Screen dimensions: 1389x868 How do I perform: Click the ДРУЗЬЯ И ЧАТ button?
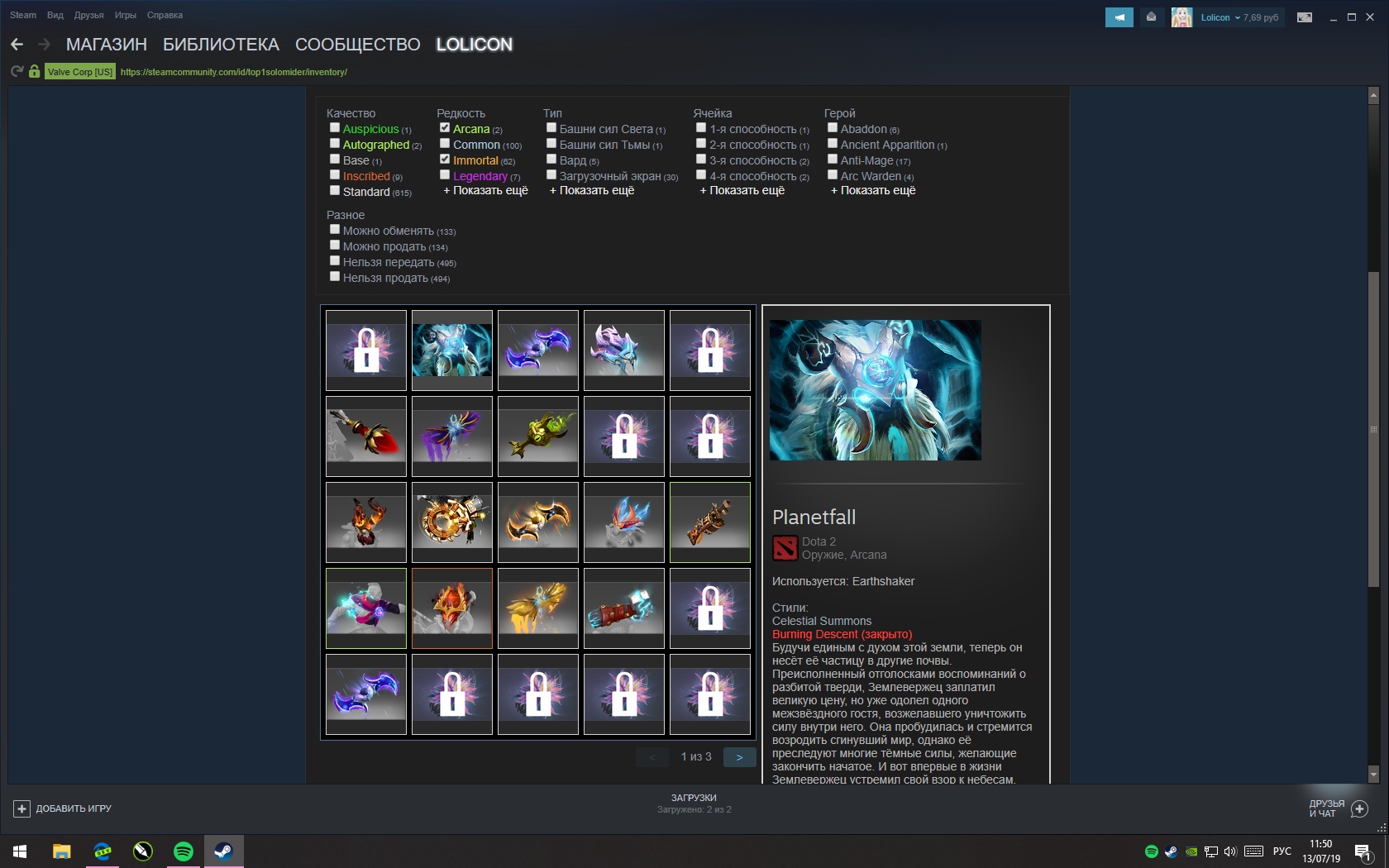pos(1339,808)
